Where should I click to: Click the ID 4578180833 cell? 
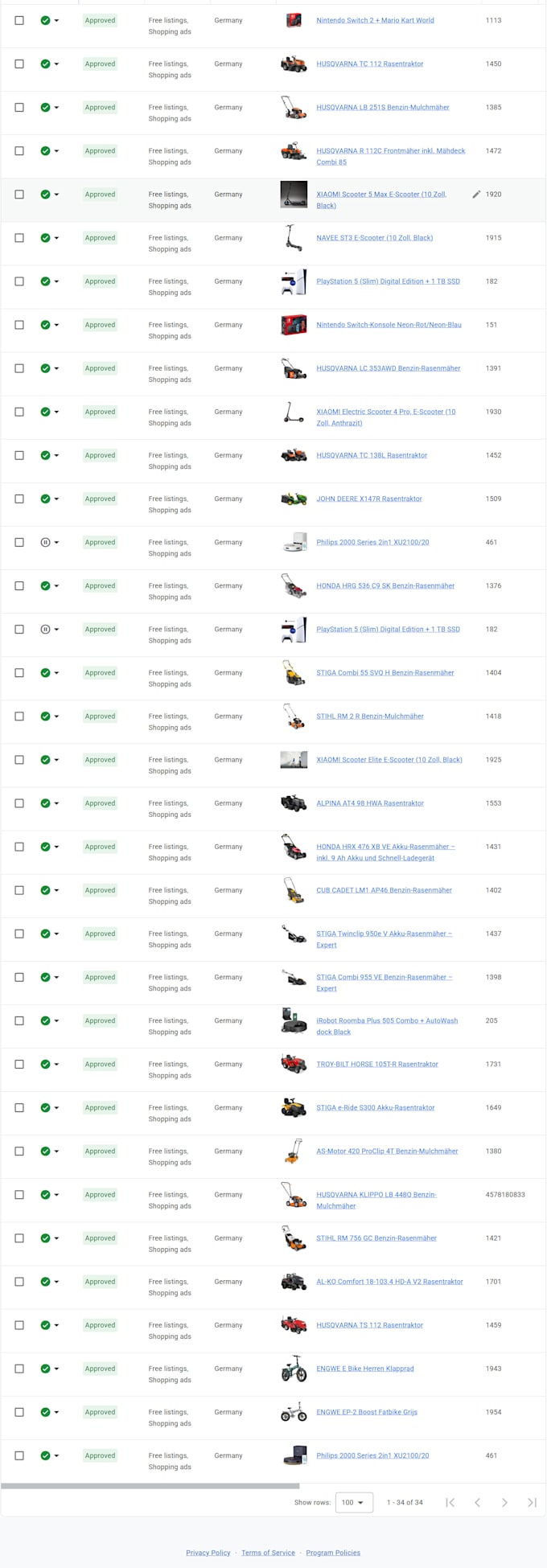tap(505, 1194)
